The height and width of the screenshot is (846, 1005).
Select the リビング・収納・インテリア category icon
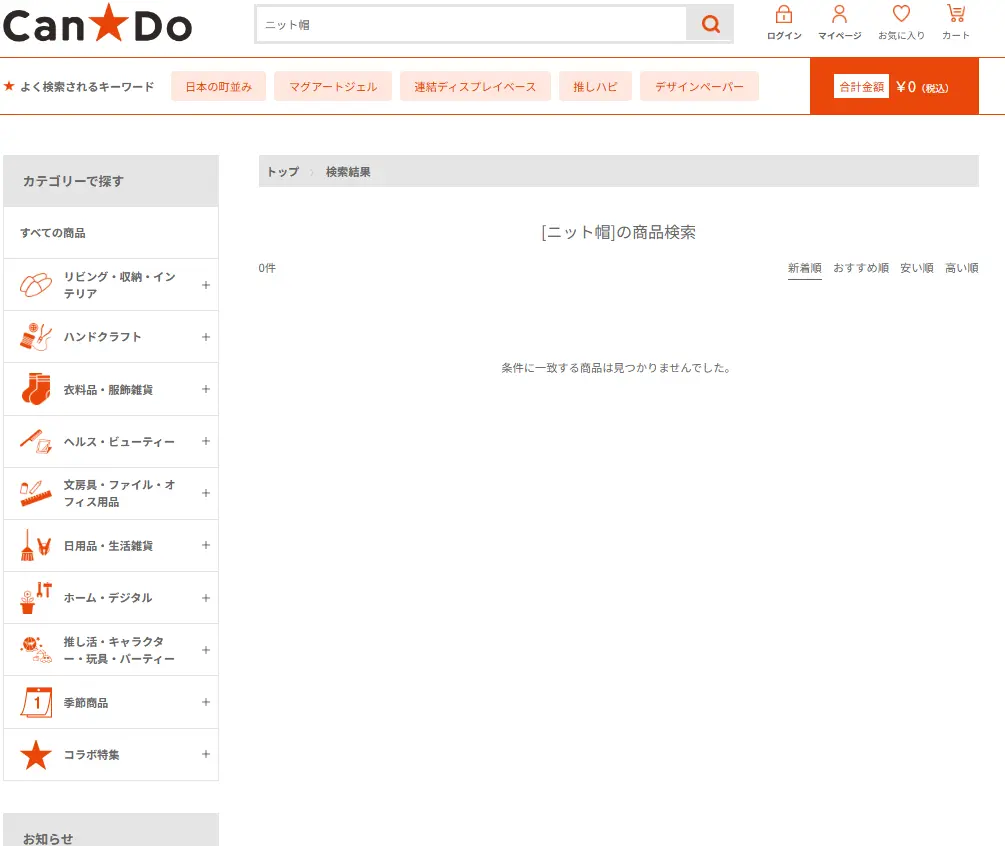tap(34, 283)
